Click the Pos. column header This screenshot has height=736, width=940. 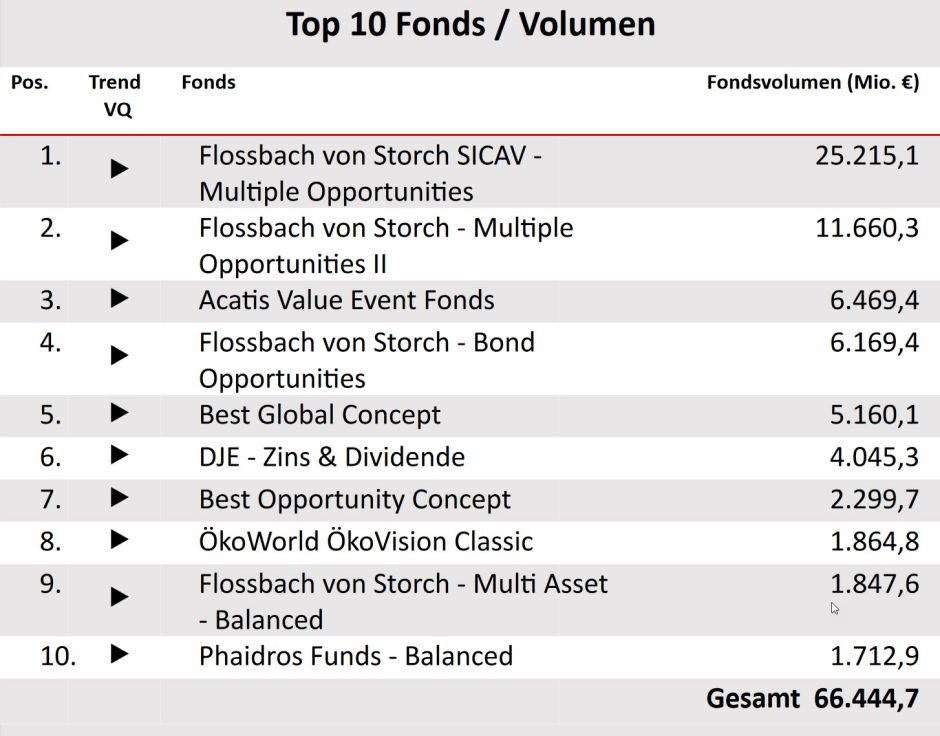click(x=30, y=83)
